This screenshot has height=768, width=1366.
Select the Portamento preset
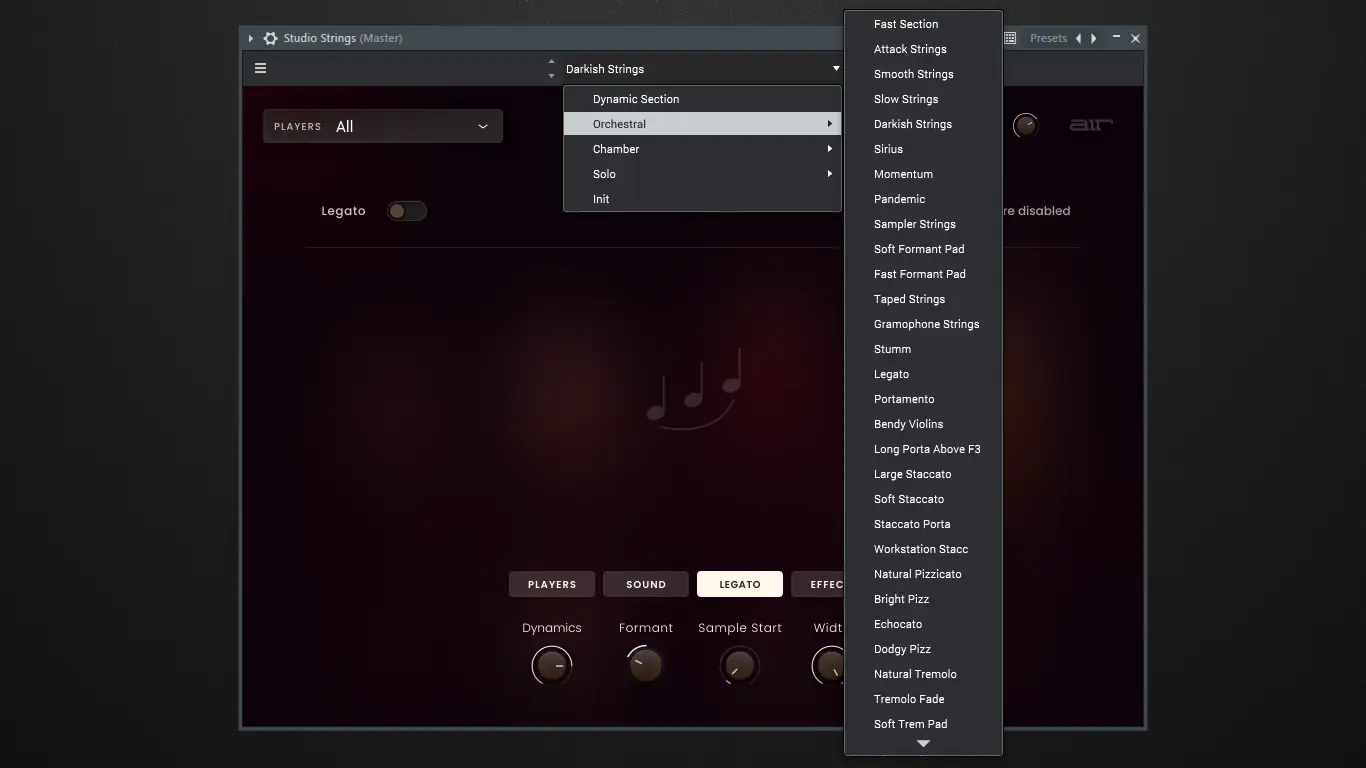(x=923, y=399)
